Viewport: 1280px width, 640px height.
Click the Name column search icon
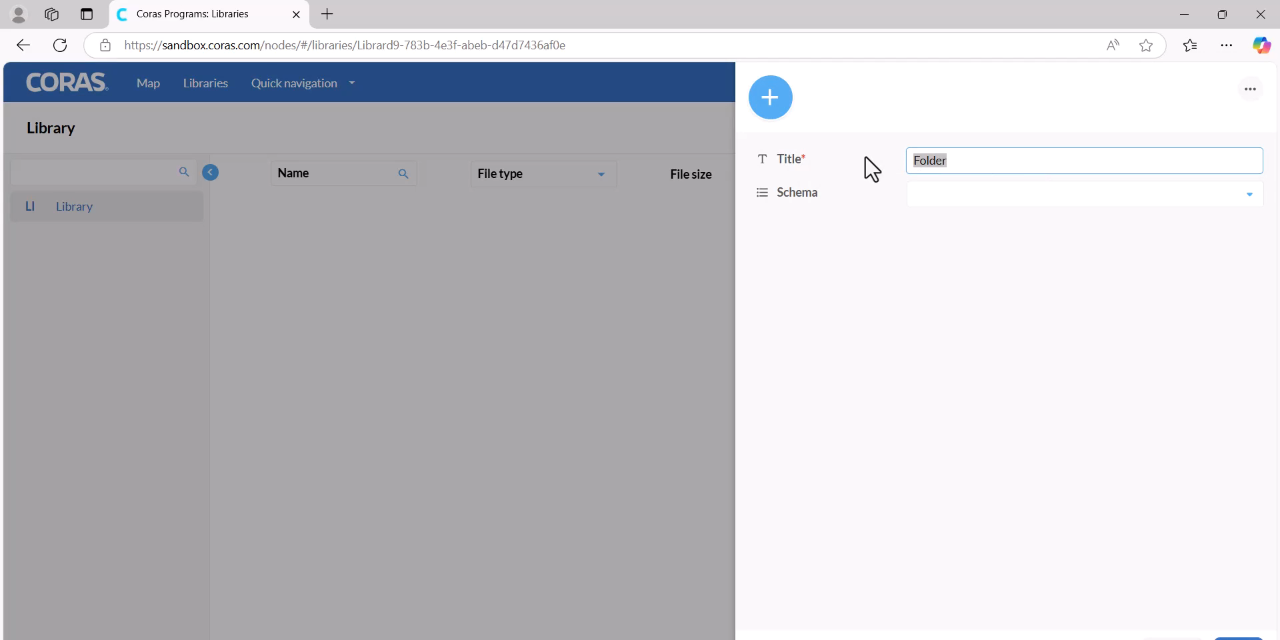click(403, 174)
